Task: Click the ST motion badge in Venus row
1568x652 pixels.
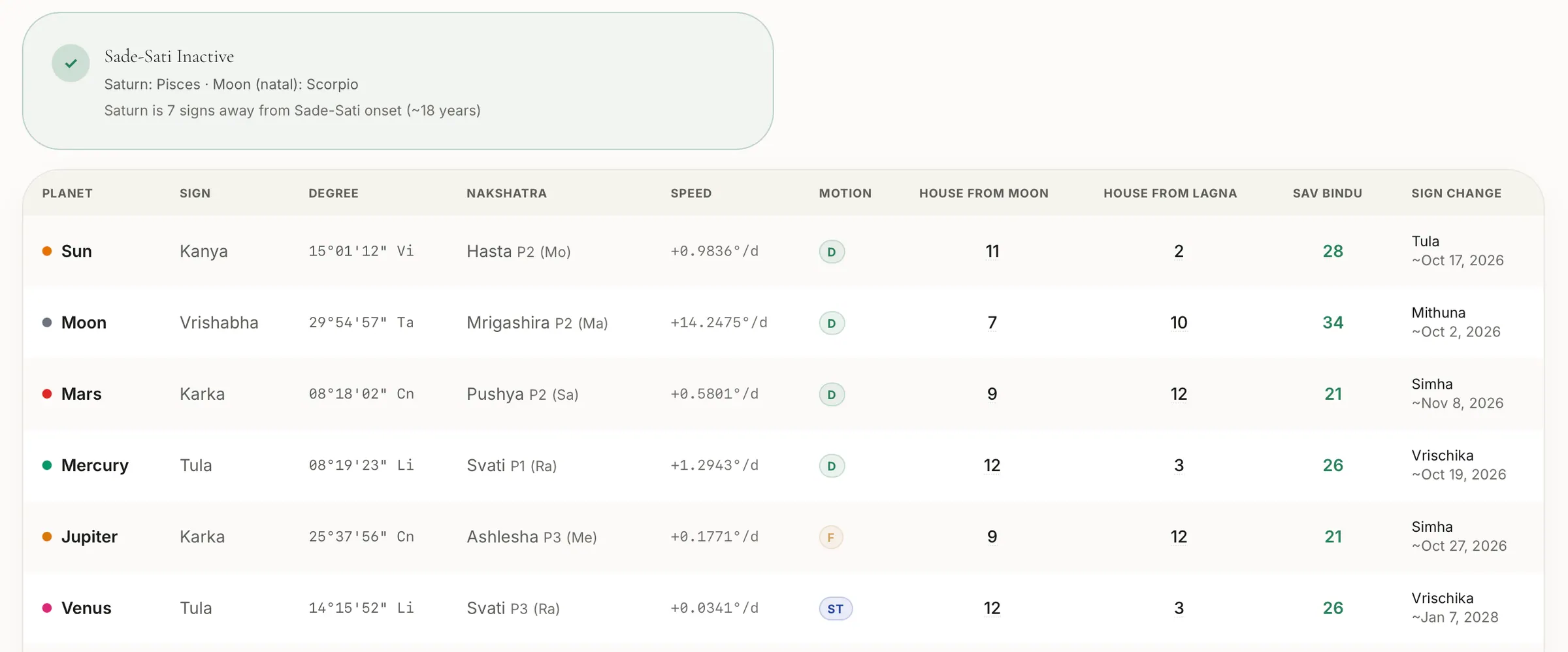Action: tap(836, 609)
